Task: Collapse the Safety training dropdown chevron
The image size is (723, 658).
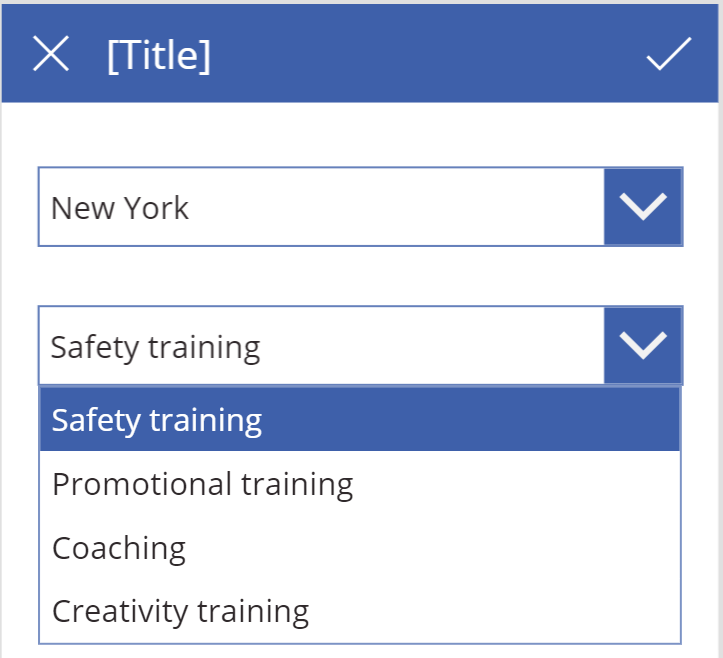Action: click(x=643, y=345)
